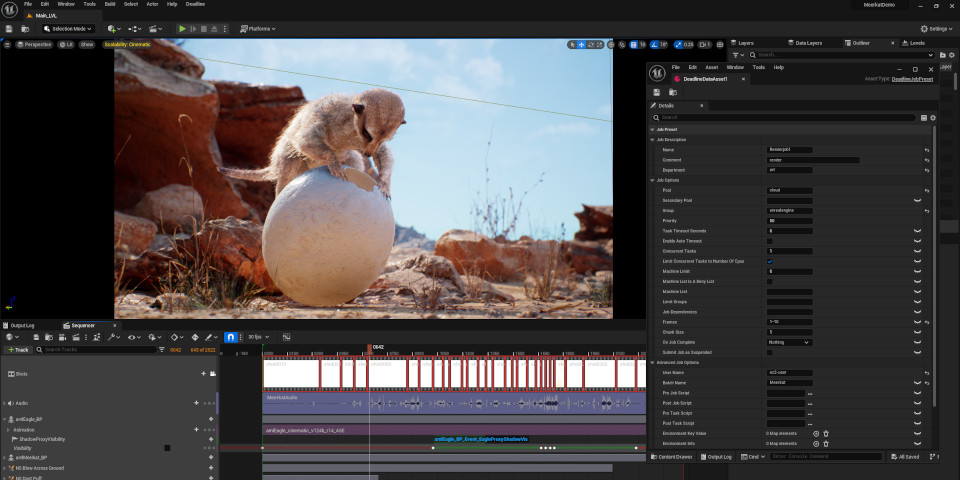Delete the Environment Key Value elements
The height and width of the screenshot is (480, 960).
click(x=826, y=433)
